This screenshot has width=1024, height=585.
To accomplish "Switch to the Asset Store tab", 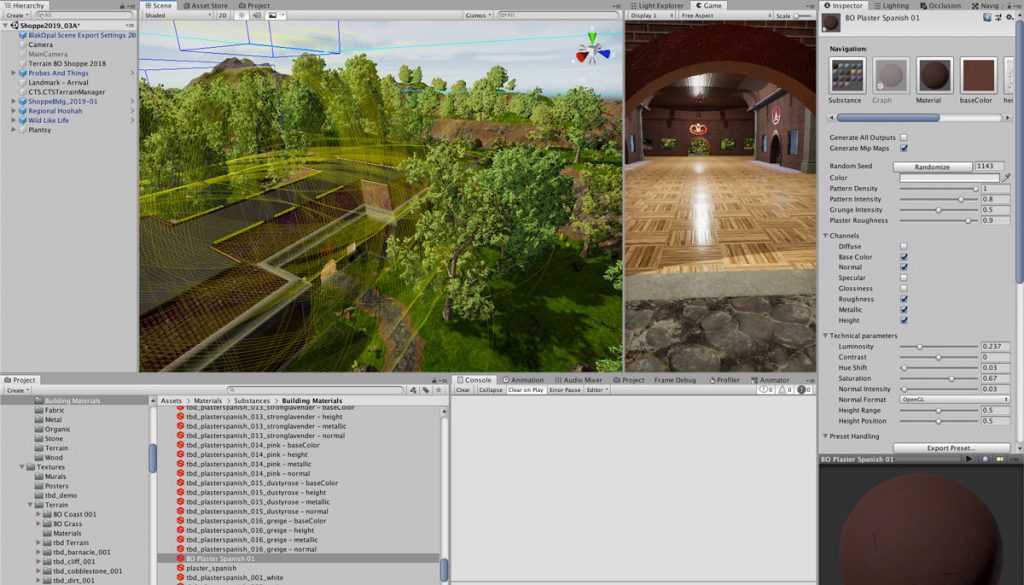I will click(206, 5).
